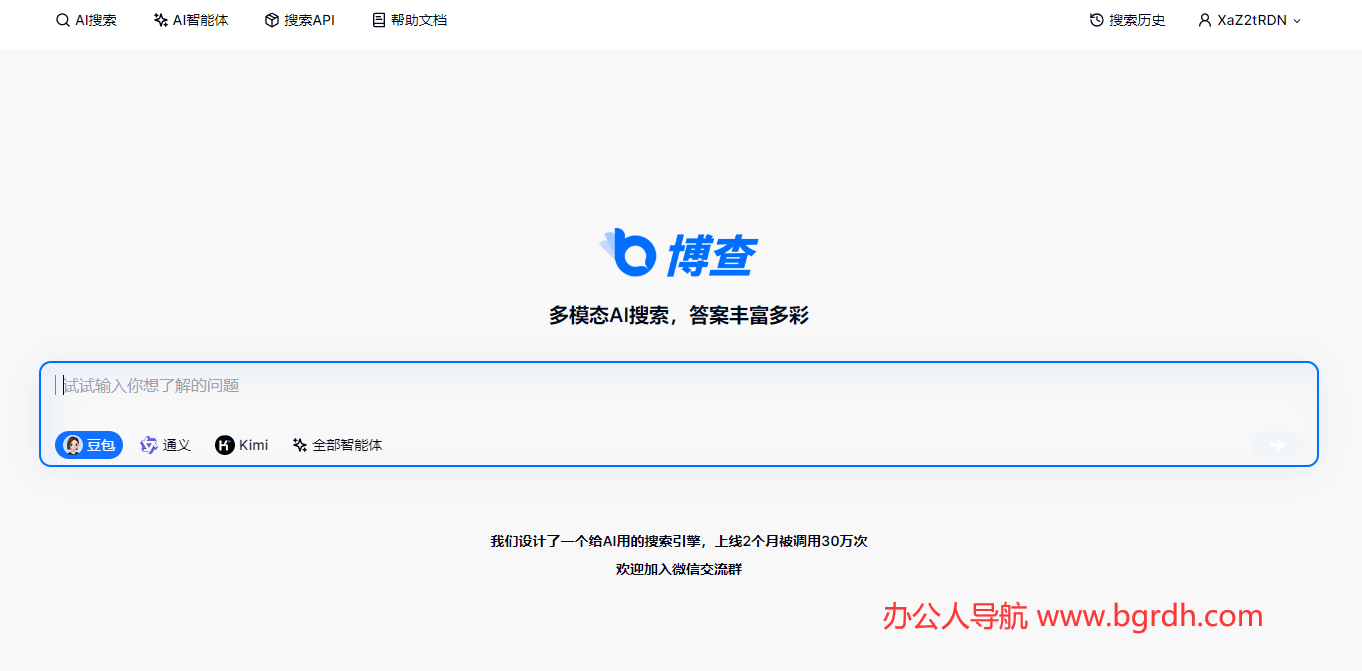Click the 豆包 avatar icon in search bar
This screenshot has width=1362, height=671.
click(x=72, y=444)
